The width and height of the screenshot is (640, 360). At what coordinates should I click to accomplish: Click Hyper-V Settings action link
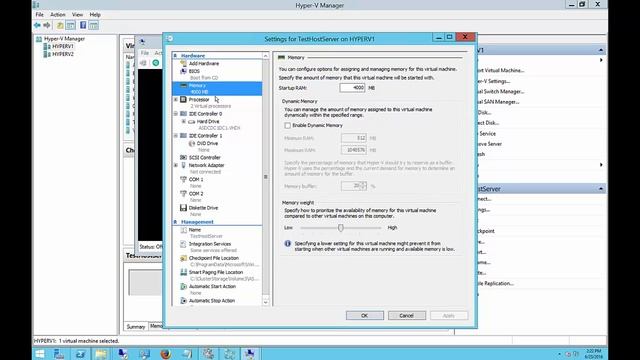[493, 81]
